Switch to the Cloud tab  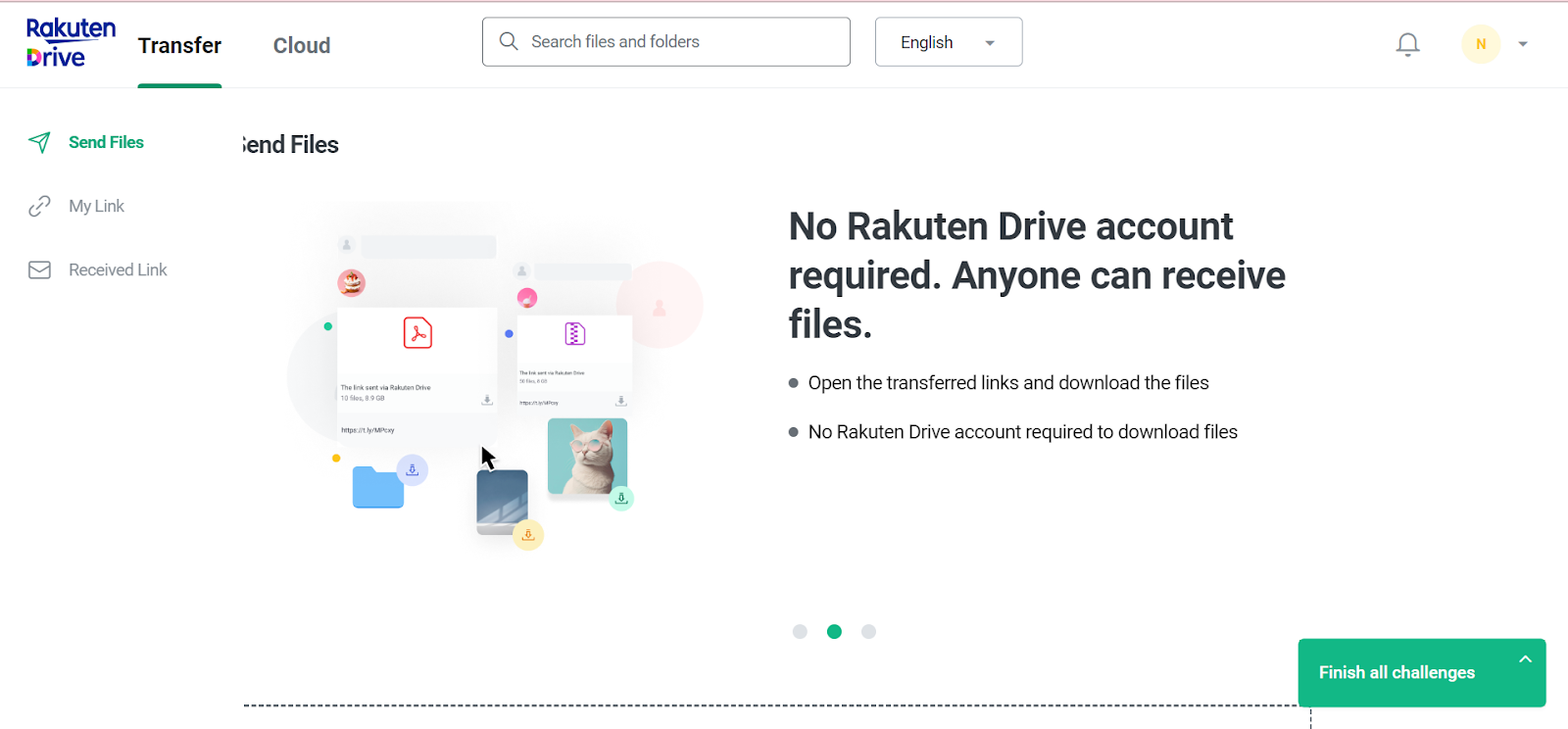[302, 45]
